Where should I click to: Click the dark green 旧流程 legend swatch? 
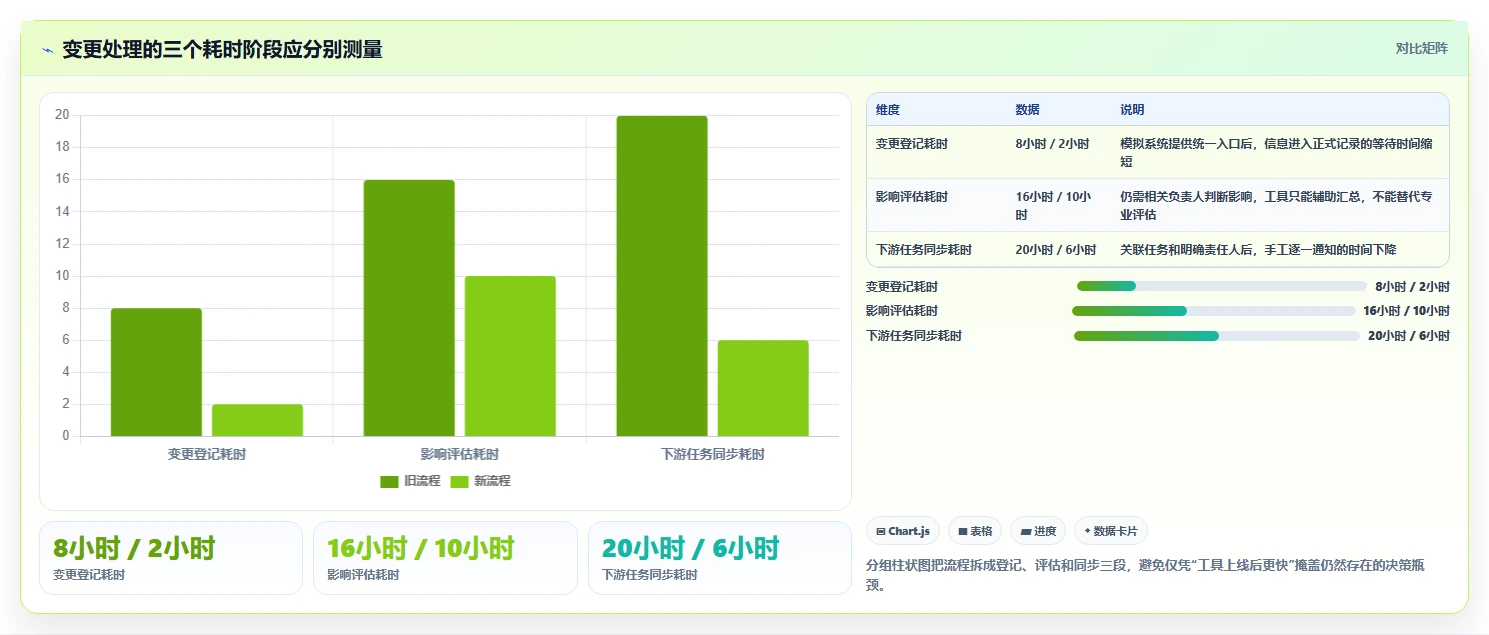coord(389,482)
